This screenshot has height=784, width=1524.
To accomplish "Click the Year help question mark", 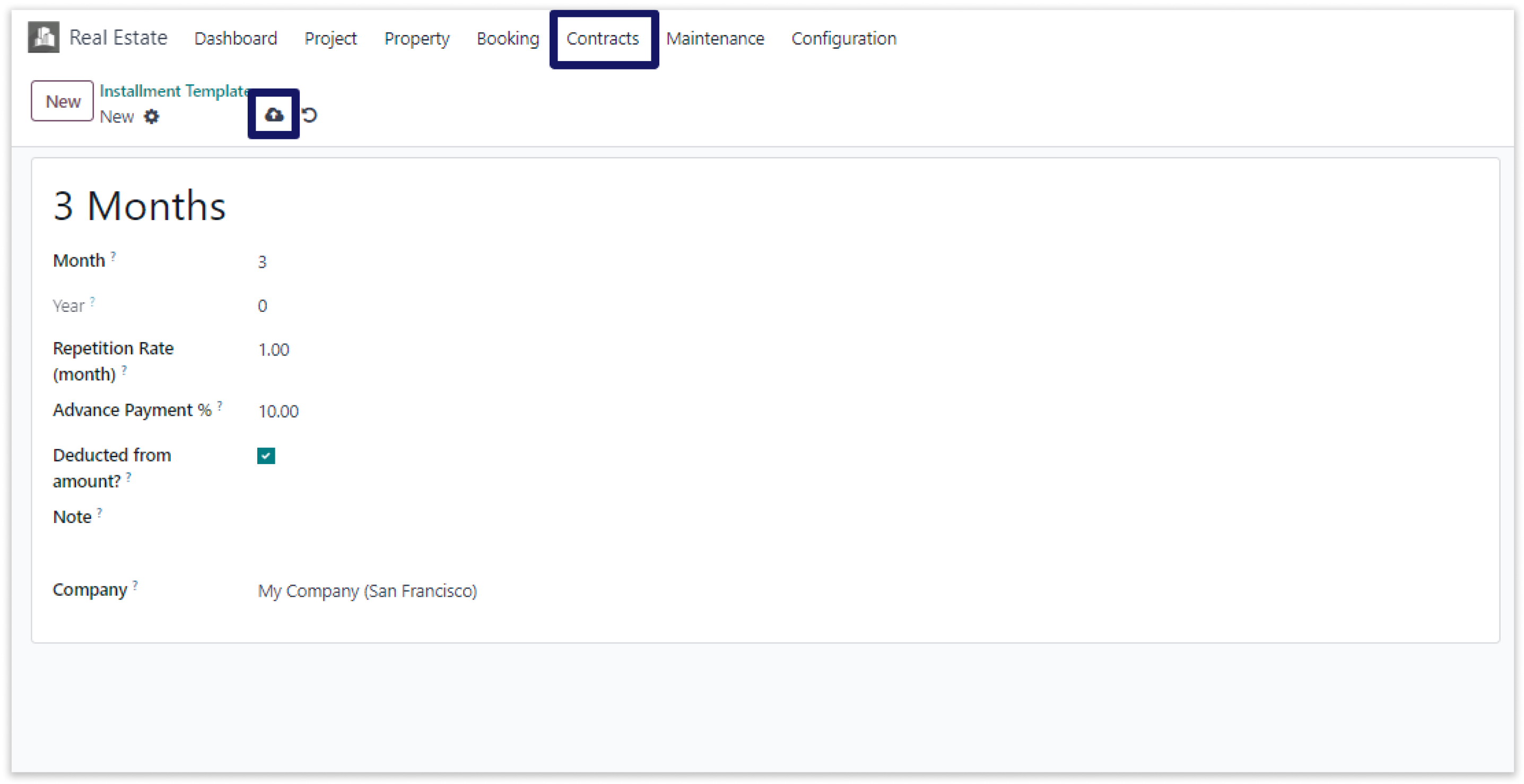I will (92, 301).
